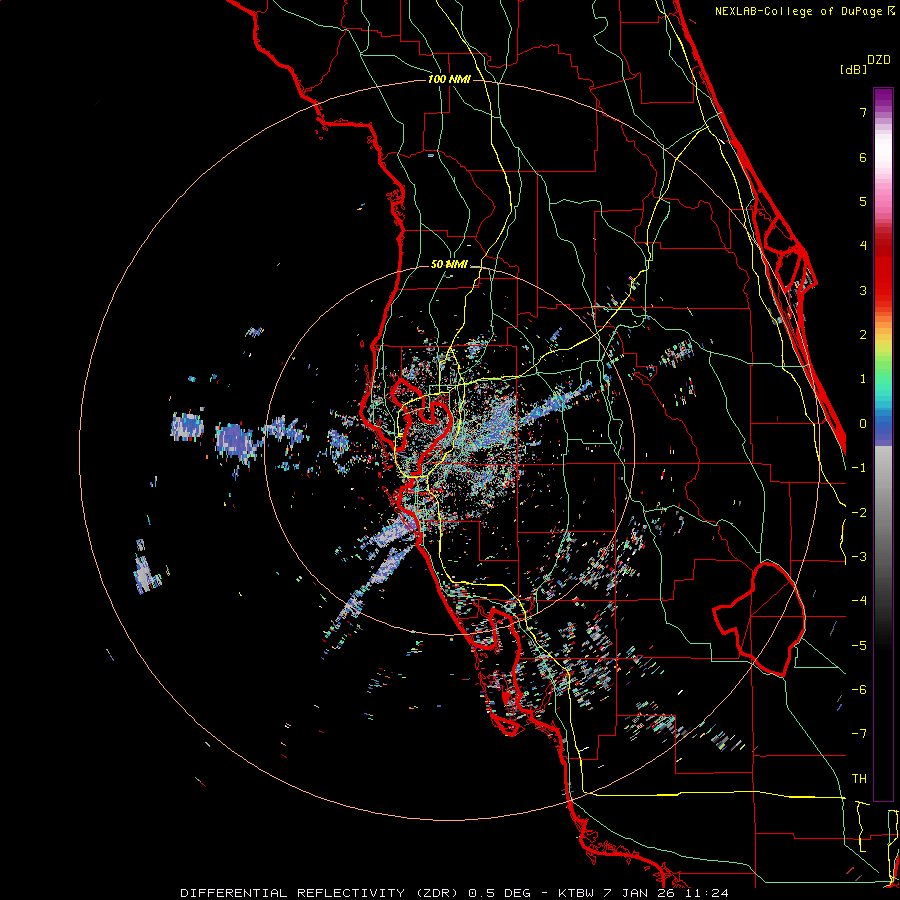
Task: Click the 100 NMI range ring label
Action: (449, 79)
